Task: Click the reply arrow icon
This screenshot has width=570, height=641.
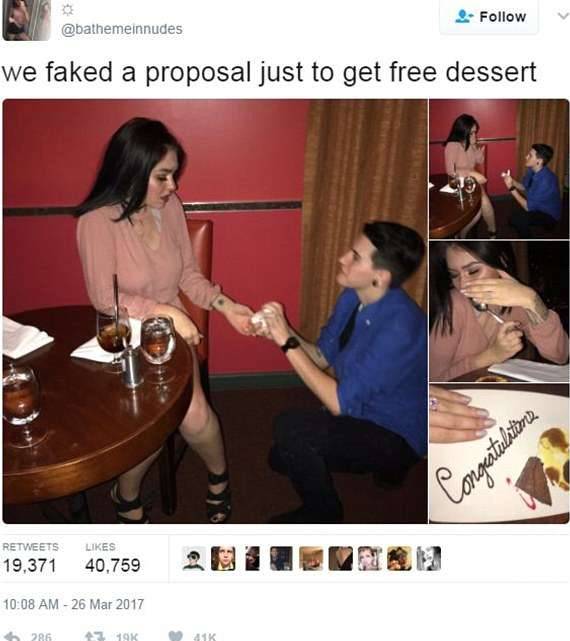Action: (14, 637)
